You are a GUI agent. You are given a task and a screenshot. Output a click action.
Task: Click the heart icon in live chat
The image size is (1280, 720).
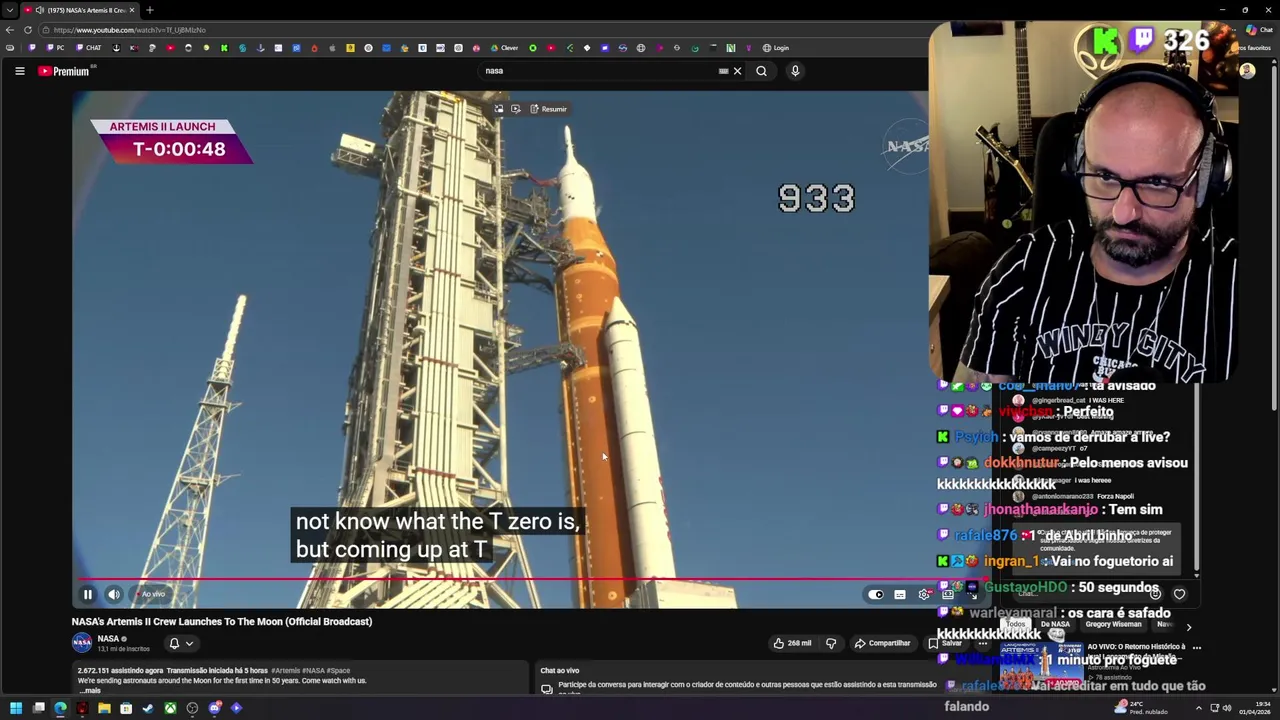[x=1179, y=594]
